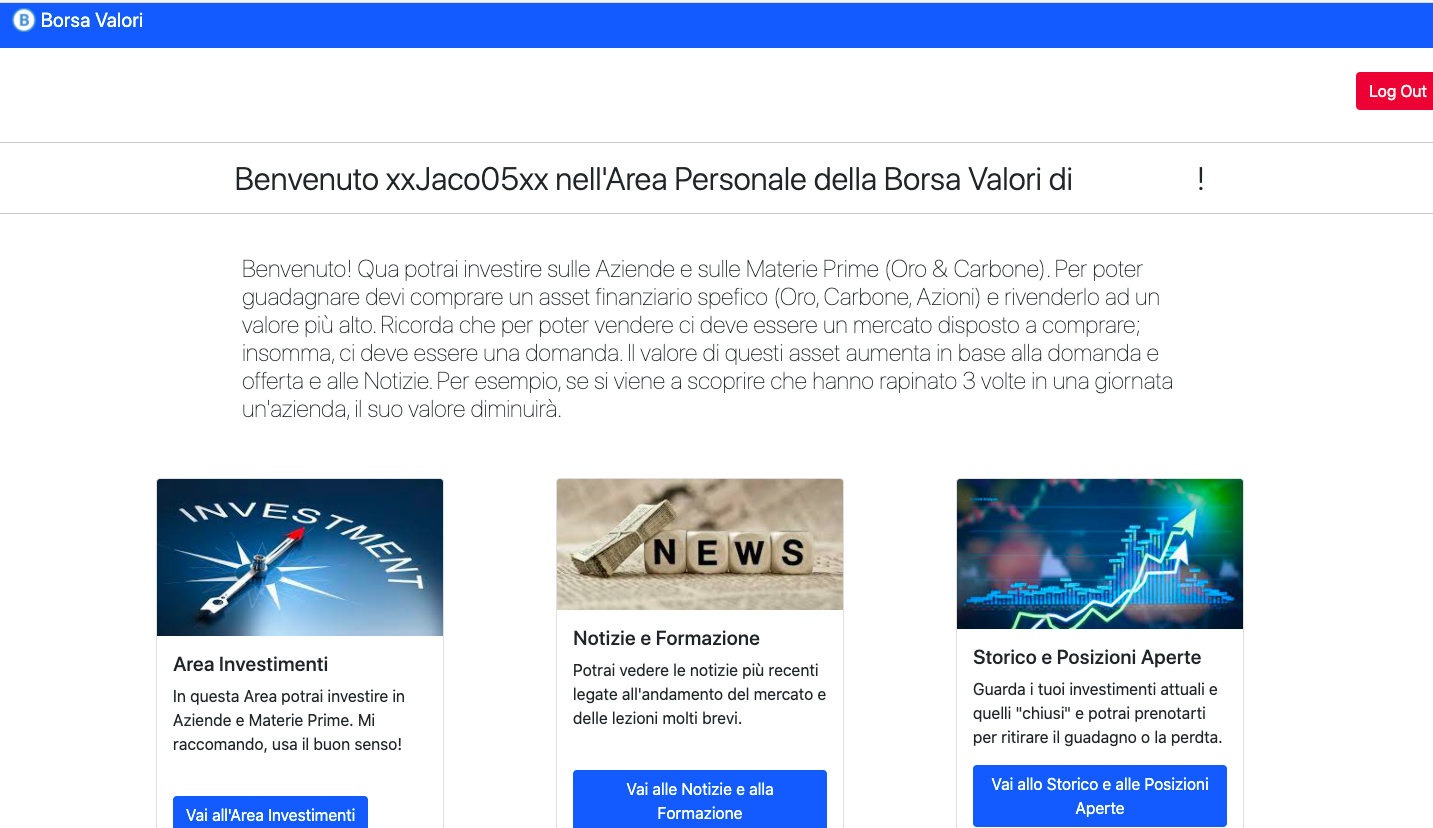Select the Area Investimenti card title
Viewport: 1433px width, 828px height.
coord(251,664)
